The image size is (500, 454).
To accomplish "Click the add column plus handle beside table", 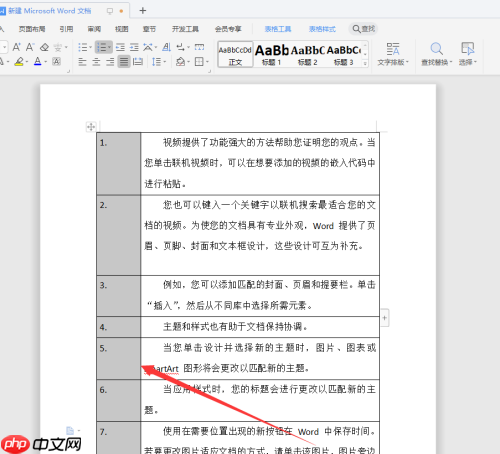I will [385, 318].
